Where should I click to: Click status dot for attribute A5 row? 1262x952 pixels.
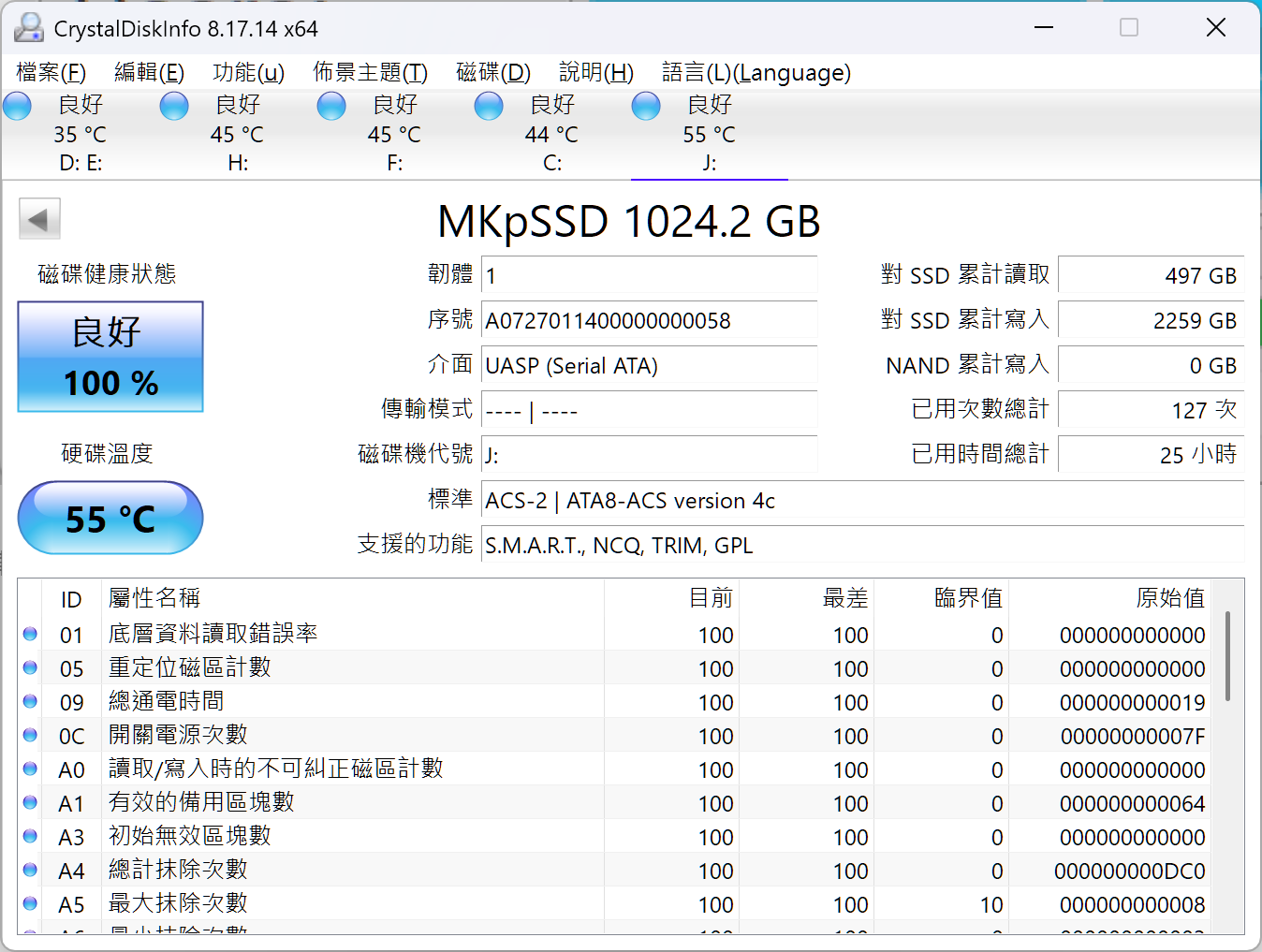[30, 904]
